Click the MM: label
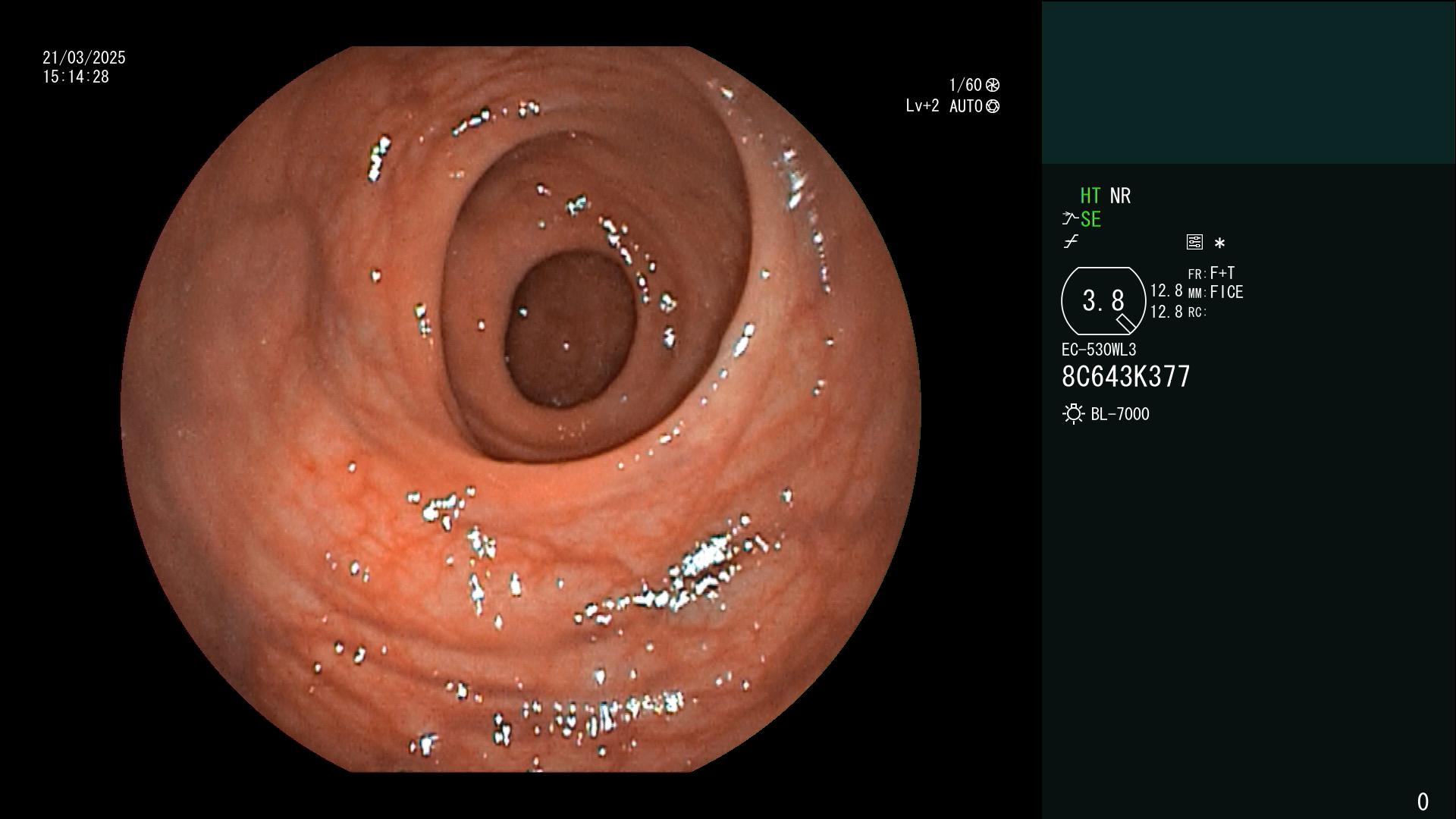 coord(1197,293)
